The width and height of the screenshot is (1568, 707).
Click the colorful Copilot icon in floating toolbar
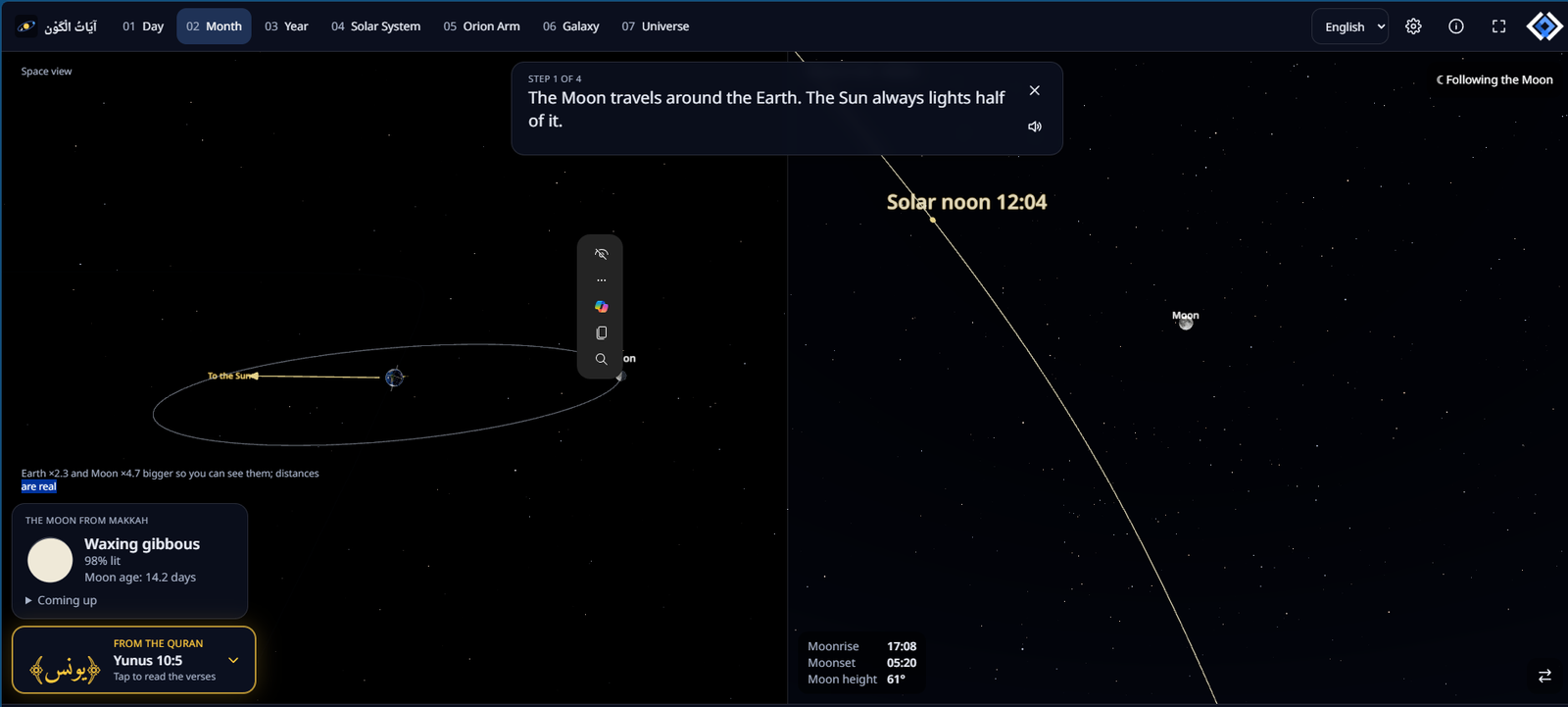click(x=602, y=307)
